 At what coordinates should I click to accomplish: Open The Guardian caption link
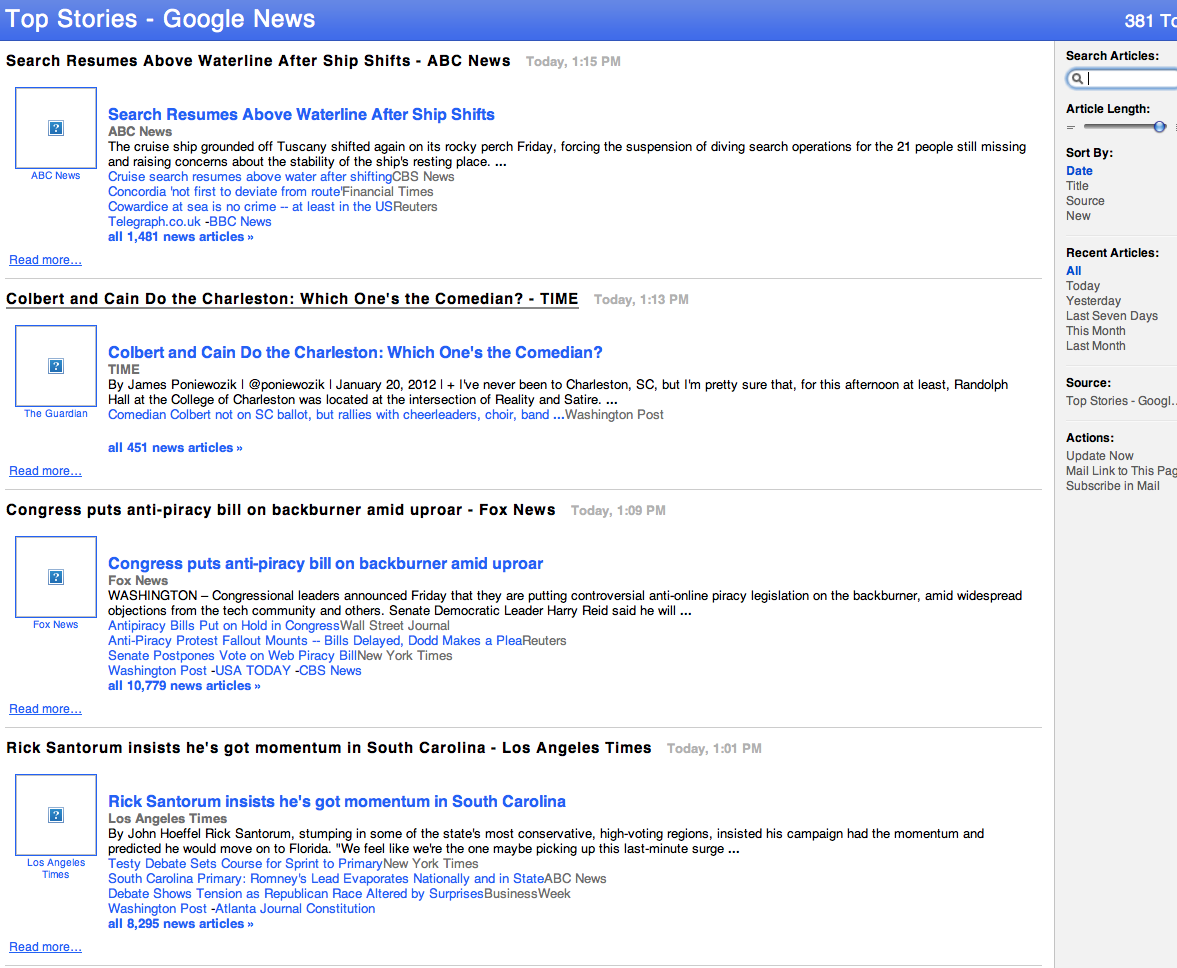coord(56,413)
